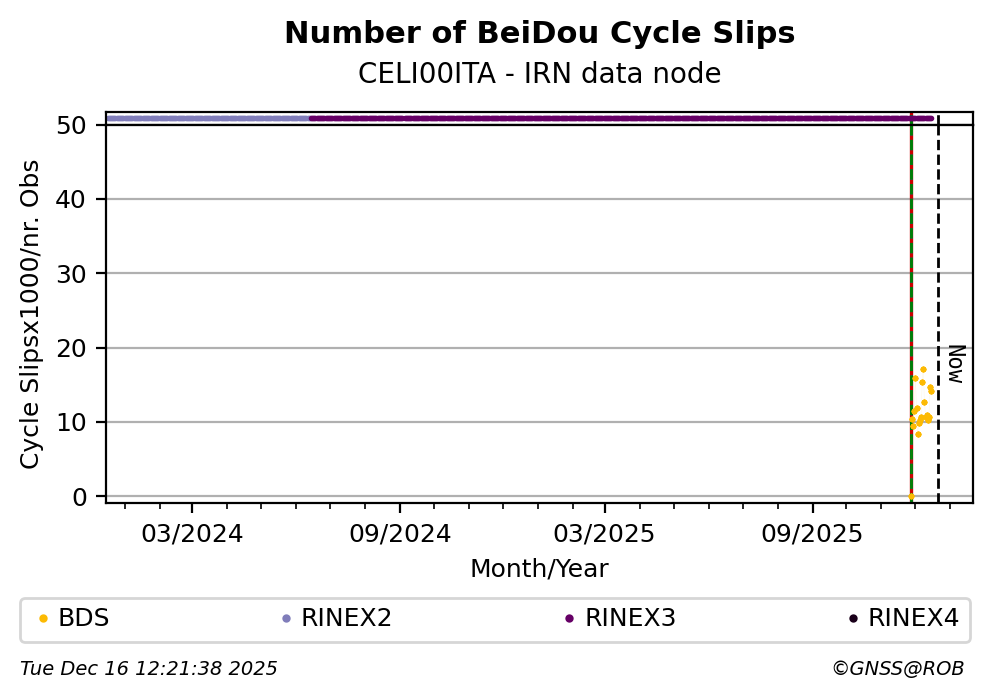
Task: Select the 03/2024 x-axis tick label
Action: click(192, 534)
